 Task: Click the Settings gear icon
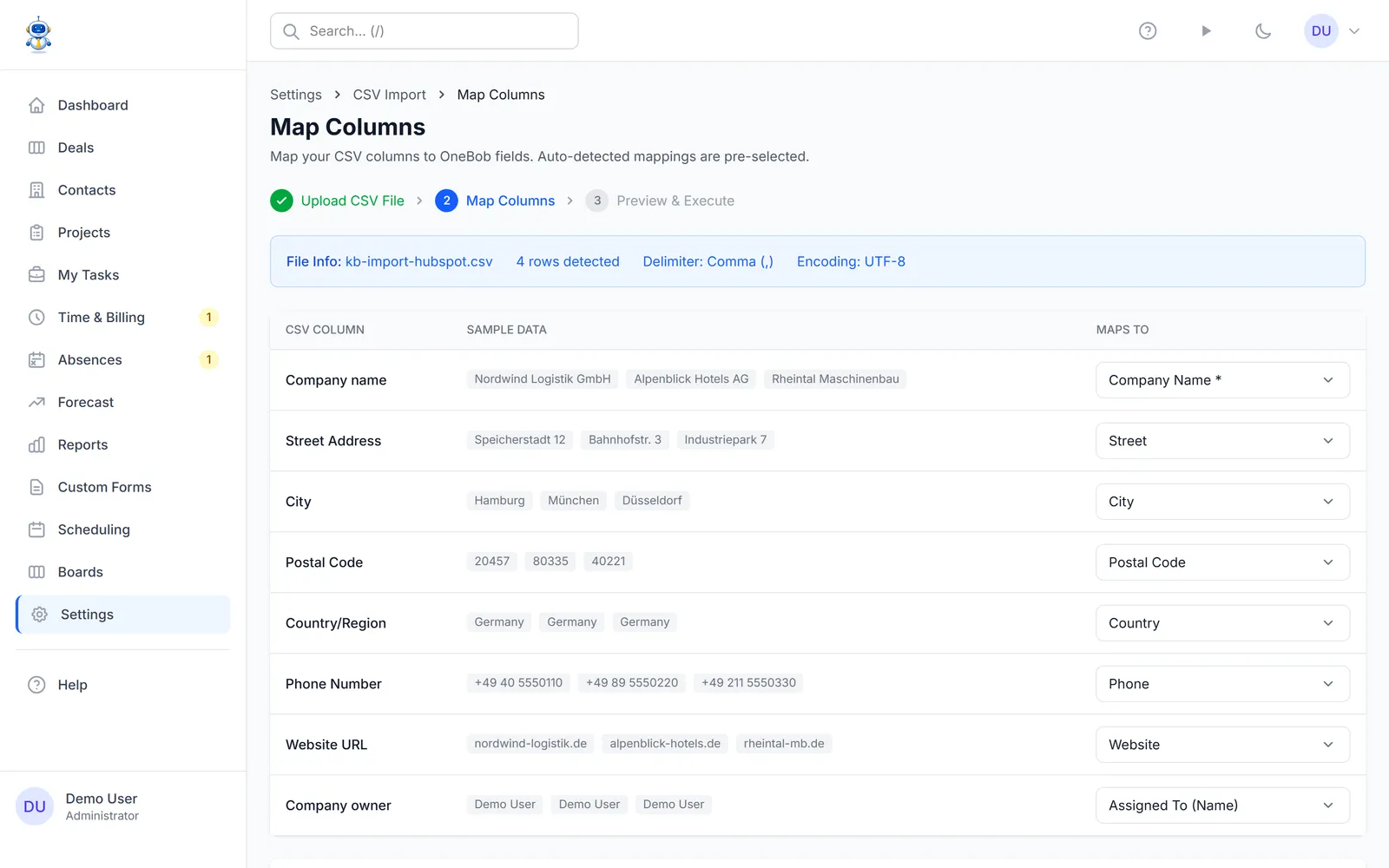[39, 615]
